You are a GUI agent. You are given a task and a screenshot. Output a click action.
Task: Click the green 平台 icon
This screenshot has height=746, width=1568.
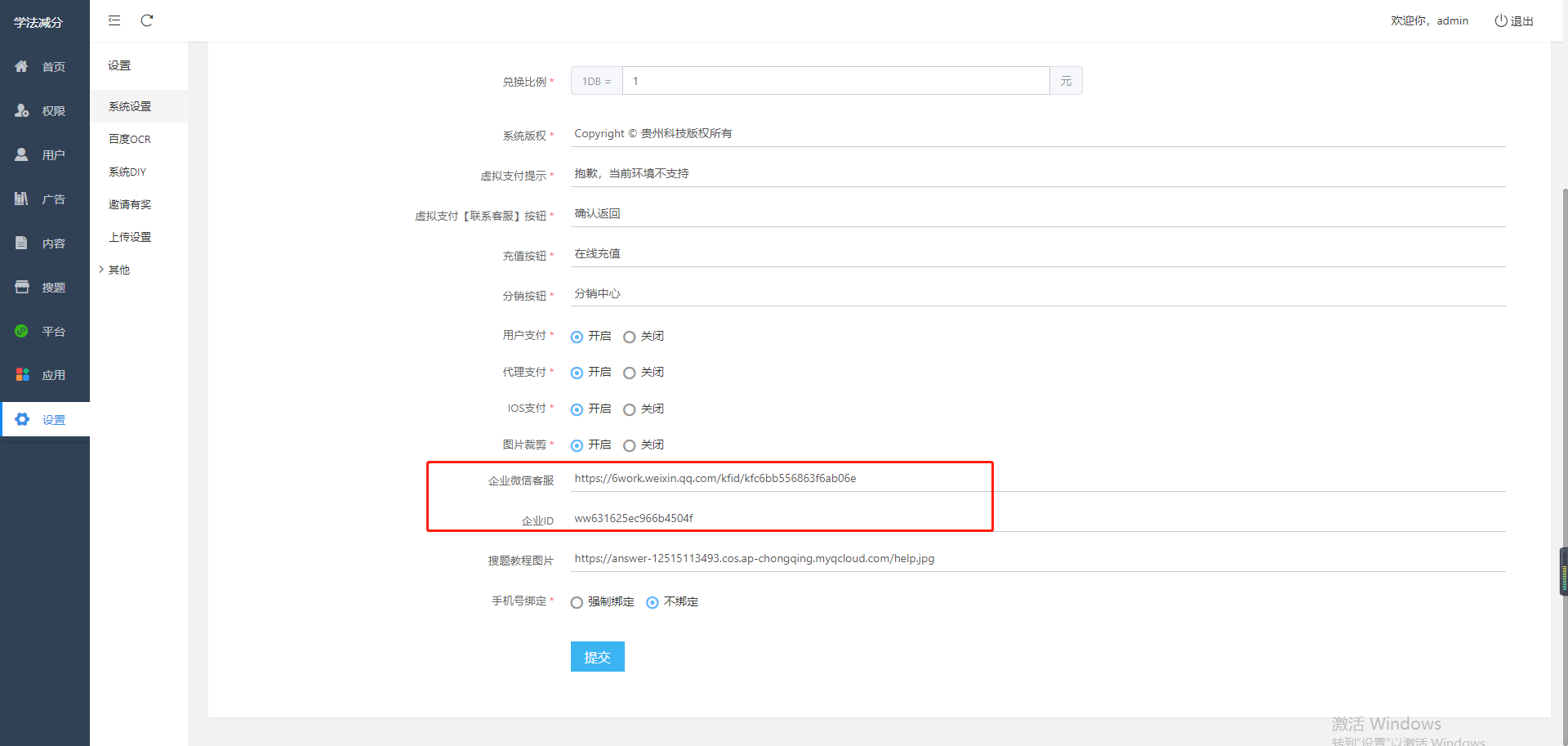[22, 331]
